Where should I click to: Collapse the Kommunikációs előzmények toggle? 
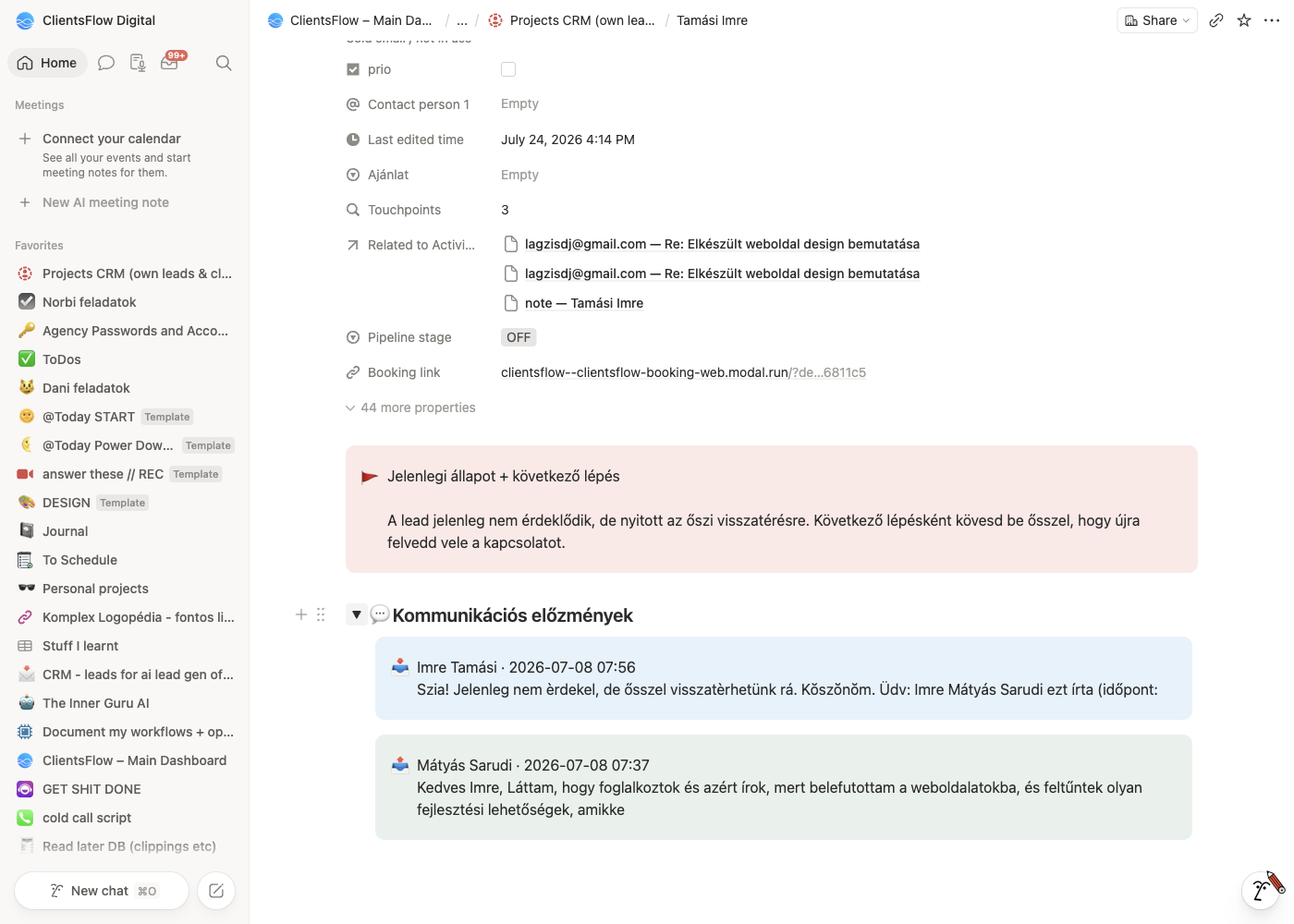[356, 614]
